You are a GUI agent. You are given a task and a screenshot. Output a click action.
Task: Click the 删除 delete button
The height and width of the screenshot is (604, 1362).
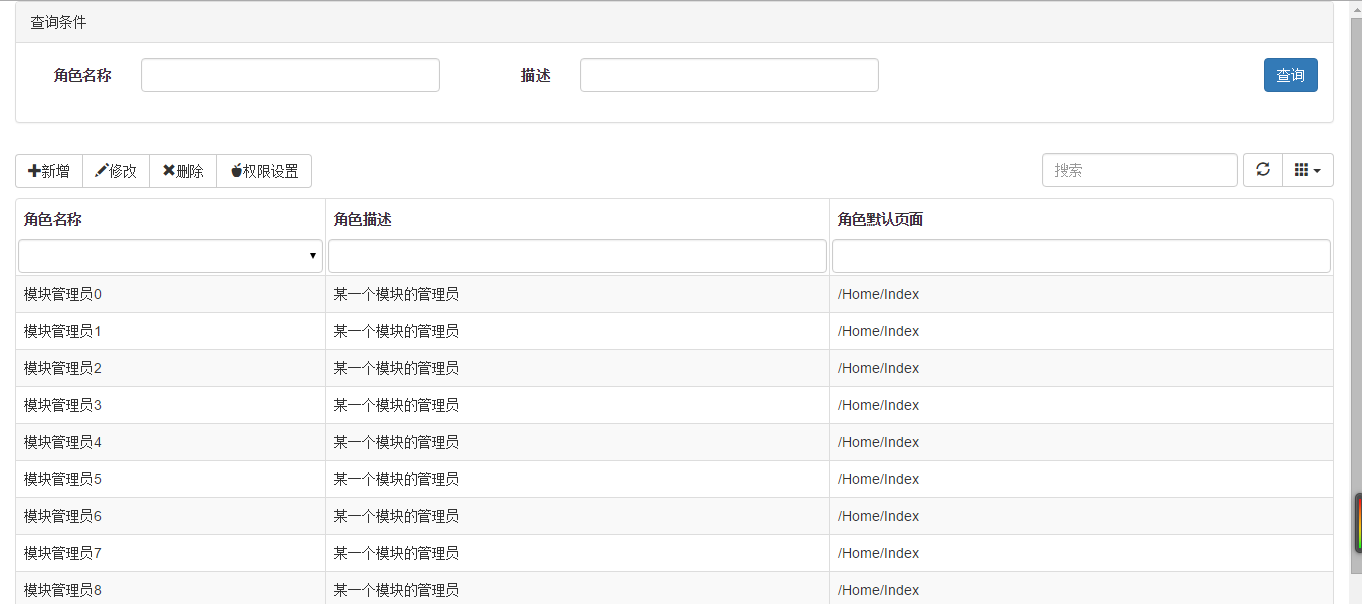pos(183,171)
